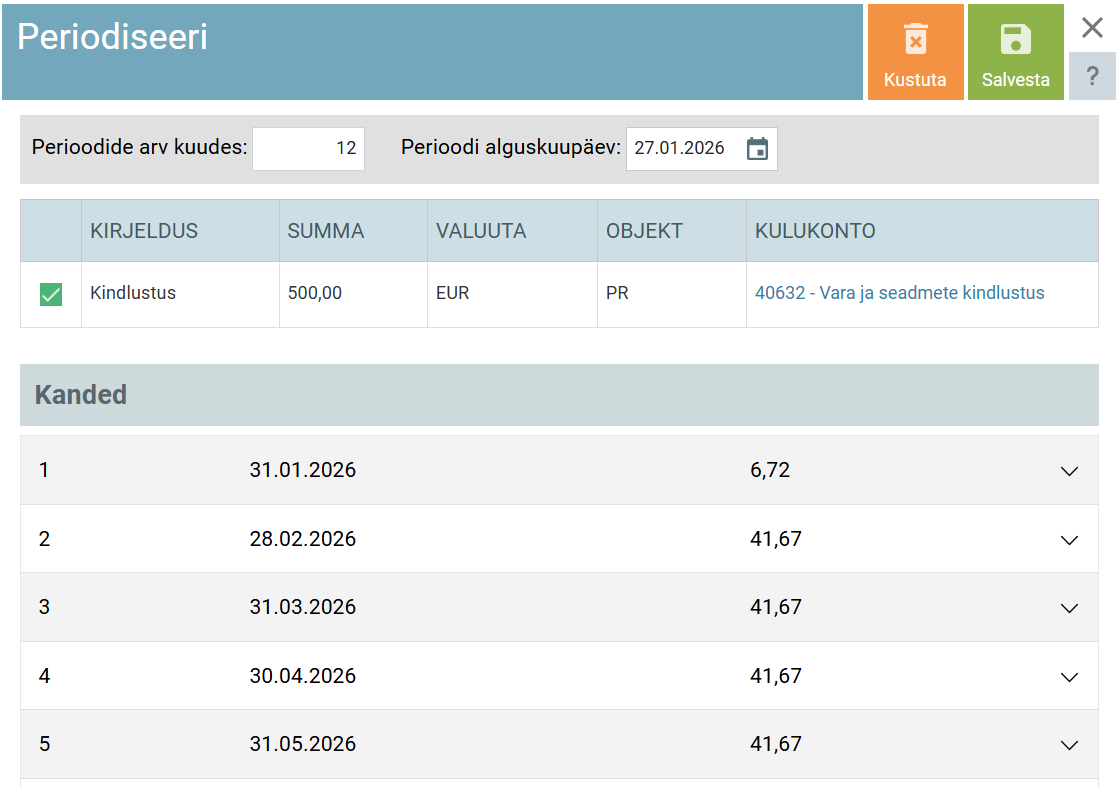
Task: Click the Kustuta delete button
Action: tap(915, 52)
